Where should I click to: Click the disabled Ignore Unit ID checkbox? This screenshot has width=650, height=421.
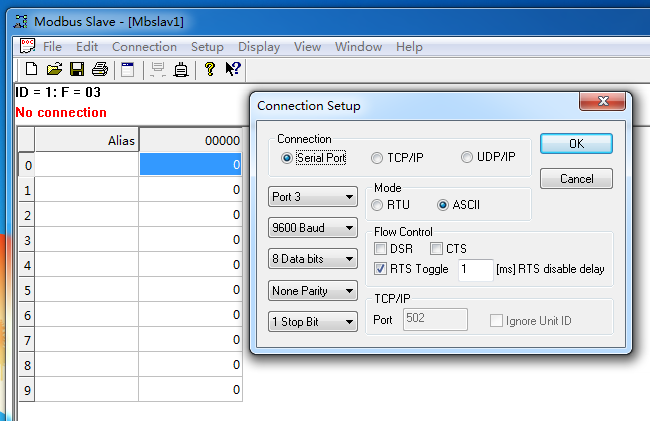coord(496,320)
